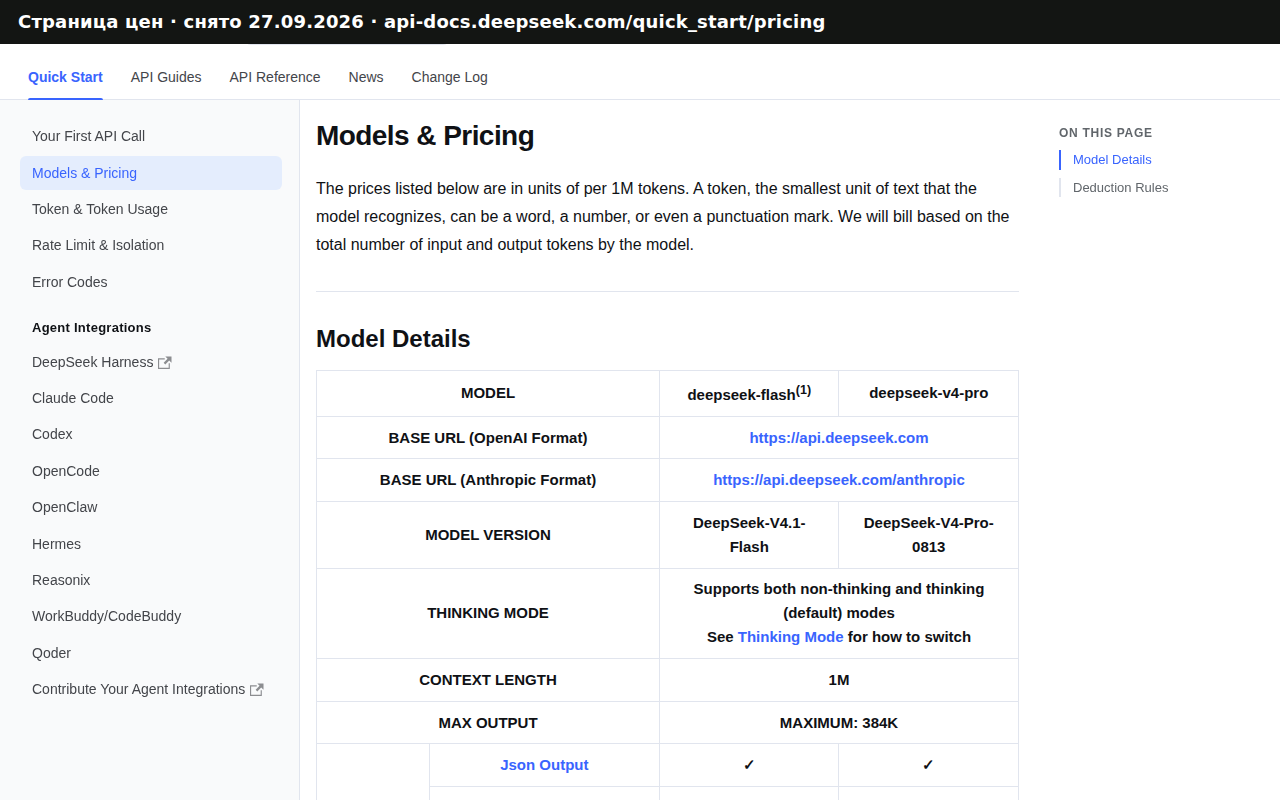Click the CONTEXT LENGTH row label
The width and height of the screenshot is (1280, 800).
488,680
